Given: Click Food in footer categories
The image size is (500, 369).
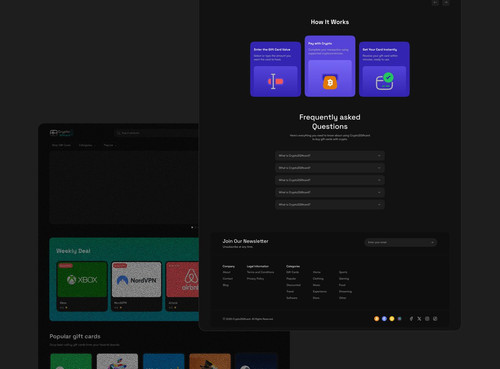Looking at the screenshot, I should (342, 285).
